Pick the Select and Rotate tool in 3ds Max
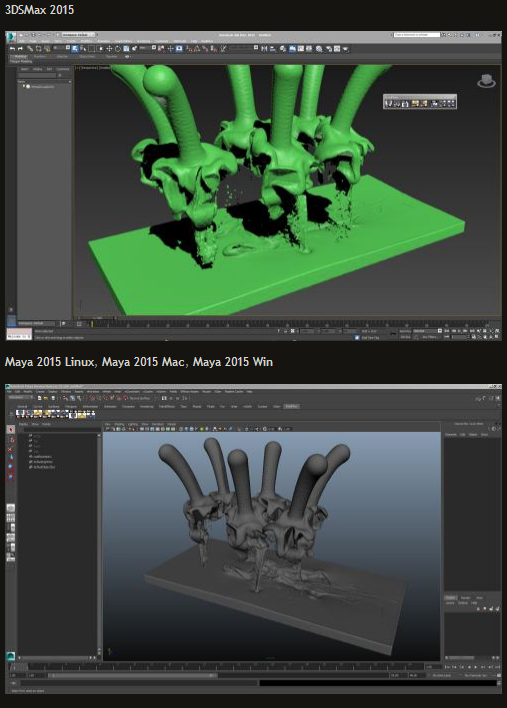The height and width of the screenshot is (708, 507). pos(117,48)
